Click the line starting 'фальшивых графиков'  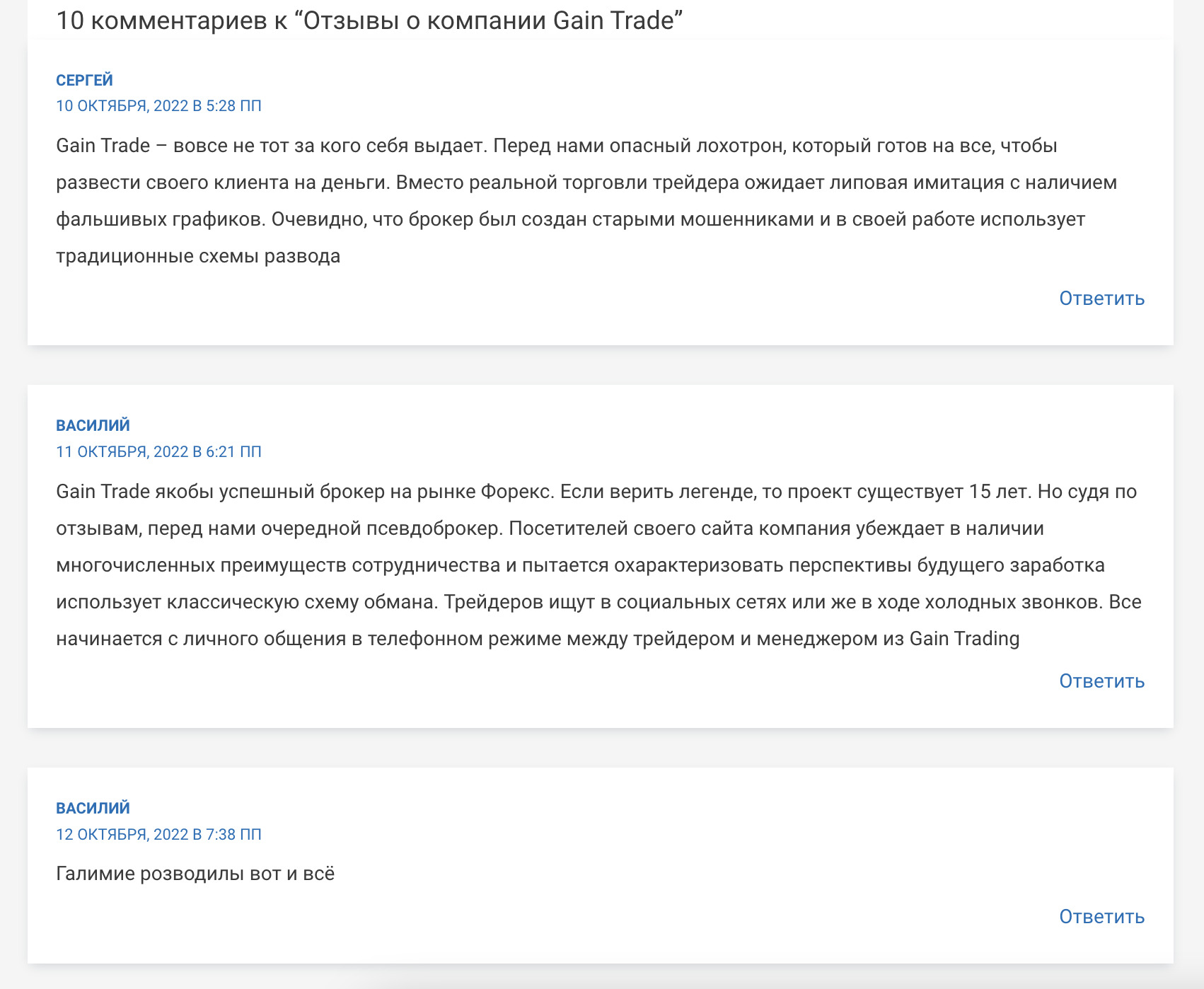[x=570, y=219]
